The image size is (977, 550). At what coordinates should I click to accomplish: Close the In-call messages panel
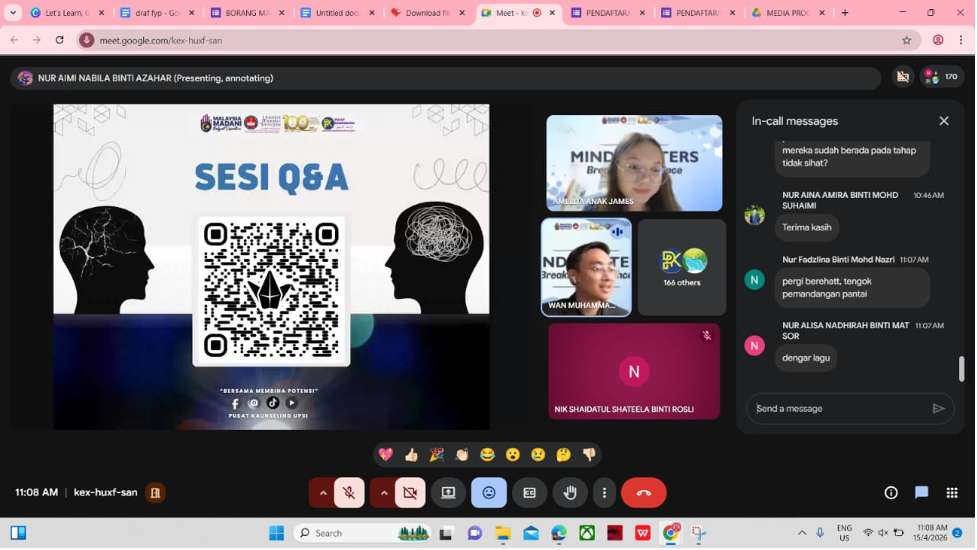943,121
